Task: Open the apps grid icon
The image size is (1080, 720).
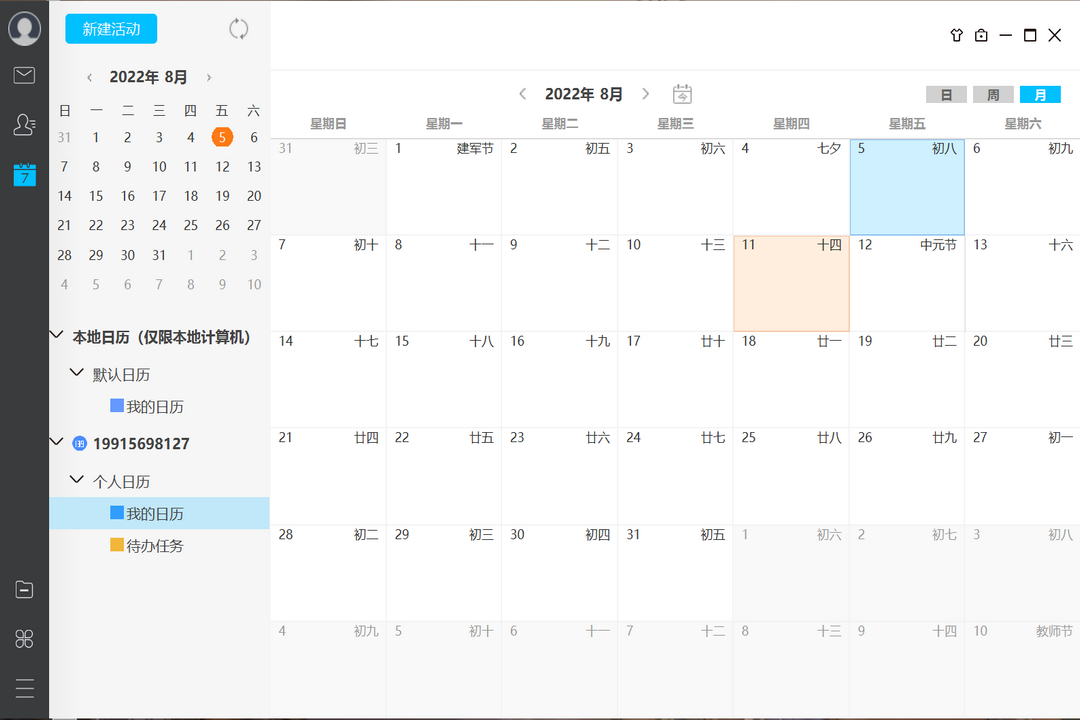Action: tap(23, 639)
